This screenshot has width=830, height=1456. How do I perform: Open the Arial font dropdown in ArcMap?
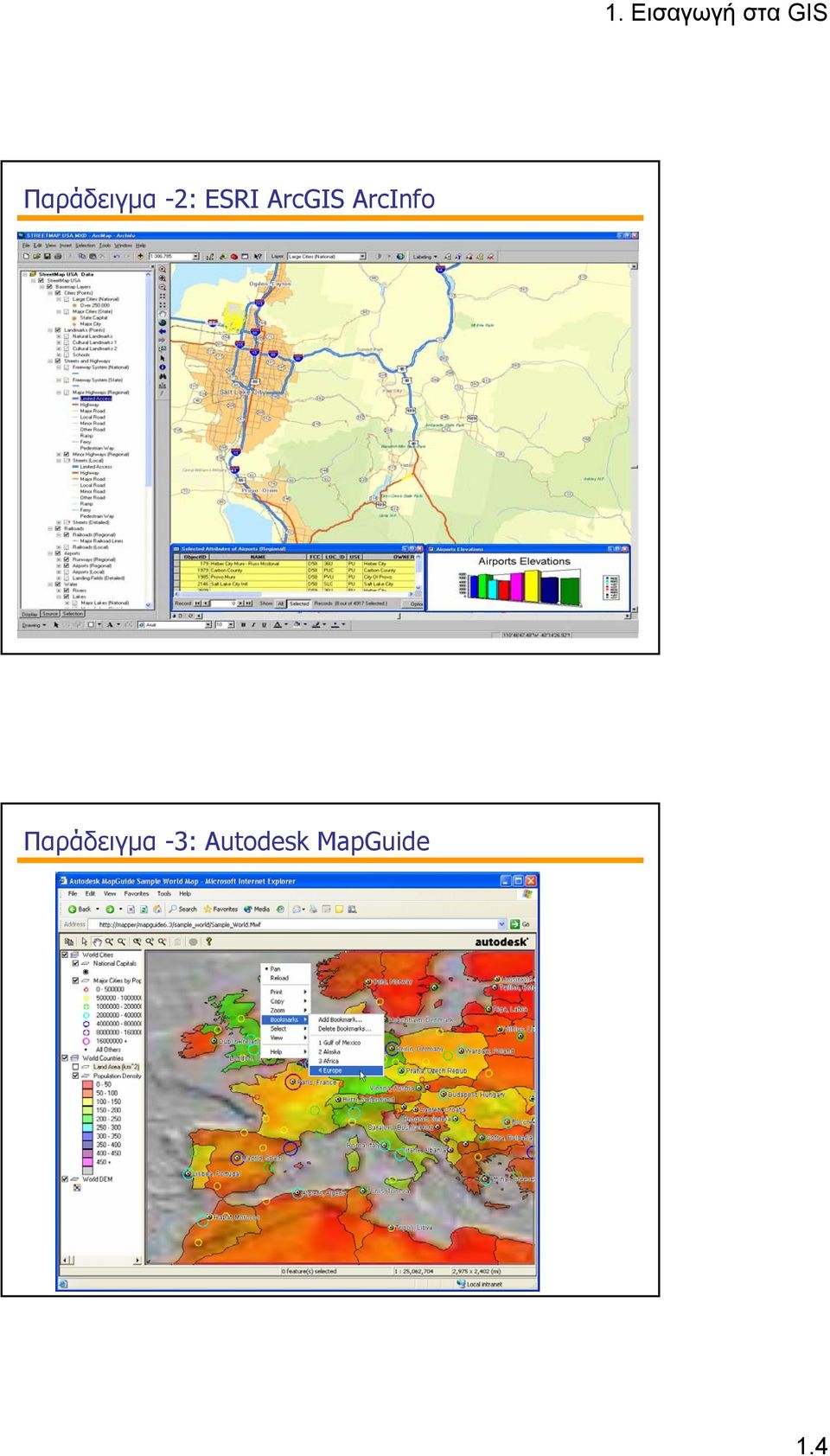208,624
